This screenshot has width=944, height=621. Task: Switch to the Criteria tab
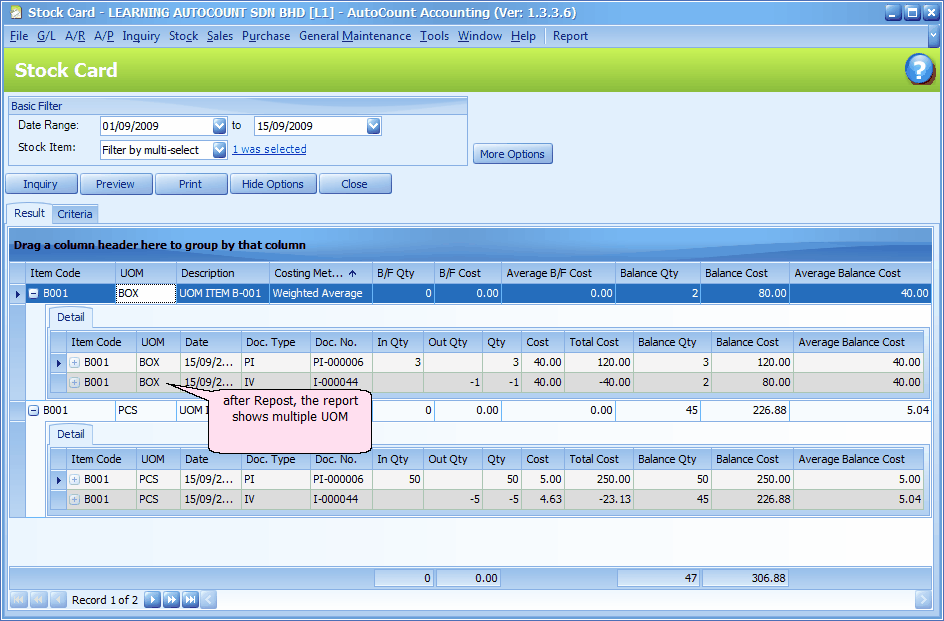click(75, 214)
